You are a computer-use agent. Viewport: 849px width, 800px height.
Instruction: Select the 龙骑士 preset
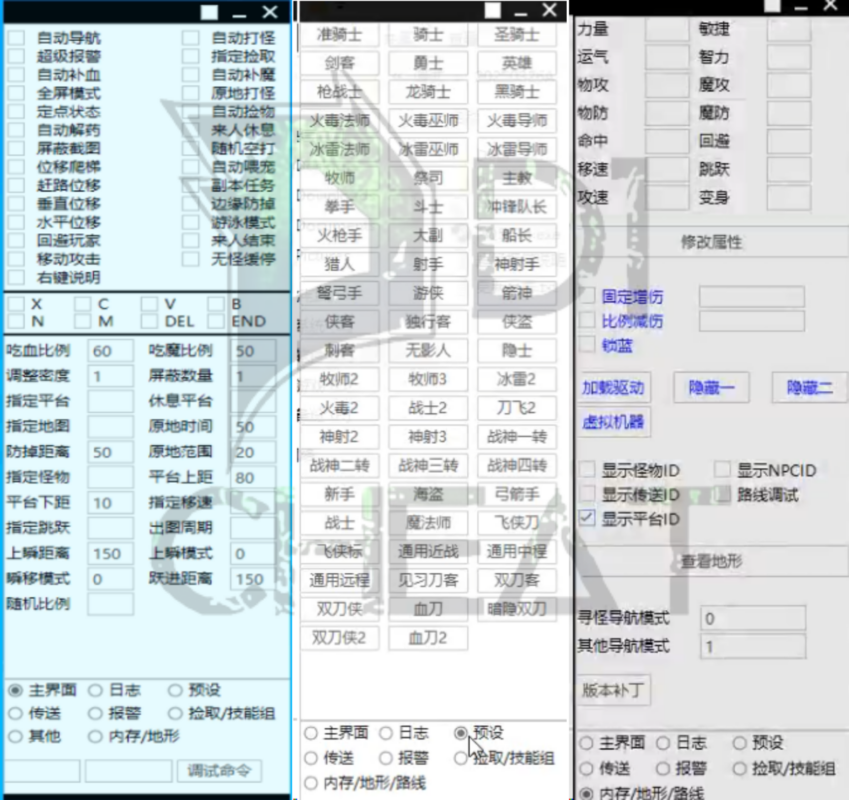pyautogui.click(x=428, y=92)
